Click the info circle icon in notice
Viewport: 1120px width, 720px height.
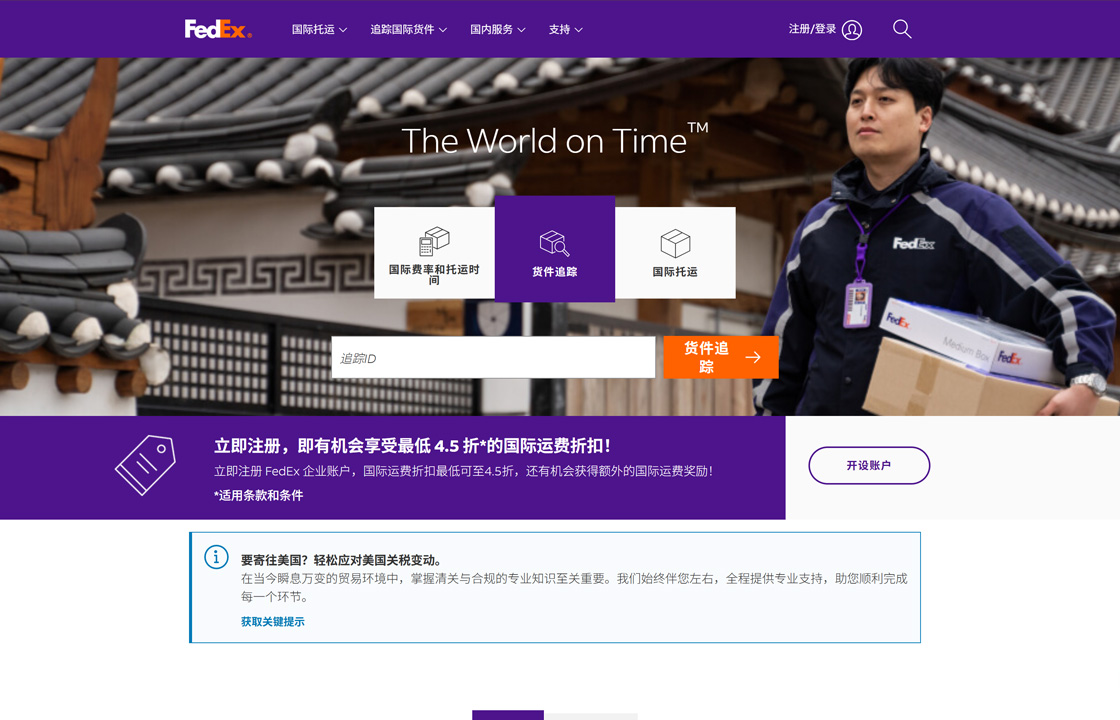(x=216, y=556)
